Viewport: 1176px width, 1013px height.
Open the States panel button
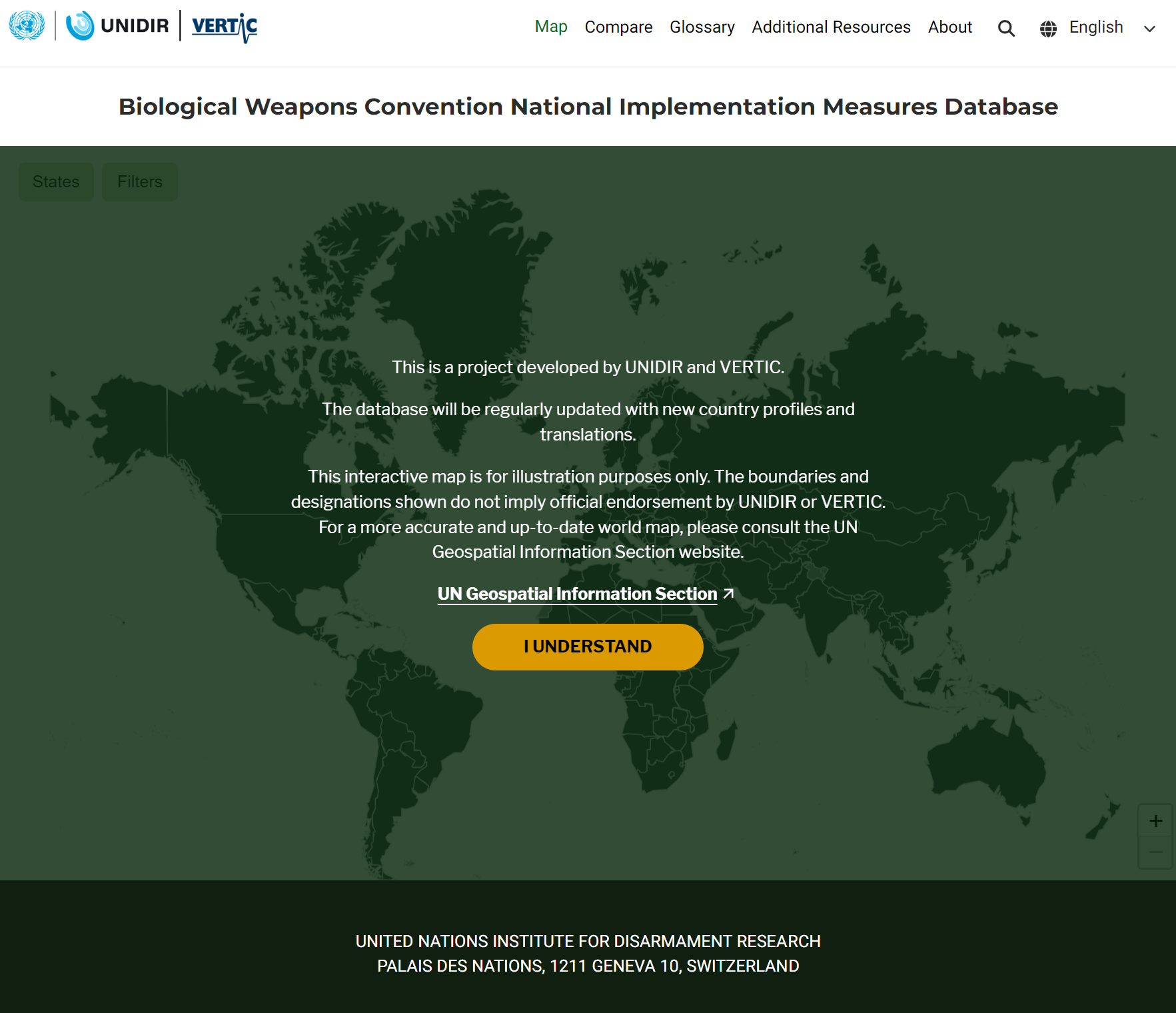tap(56, 182)
